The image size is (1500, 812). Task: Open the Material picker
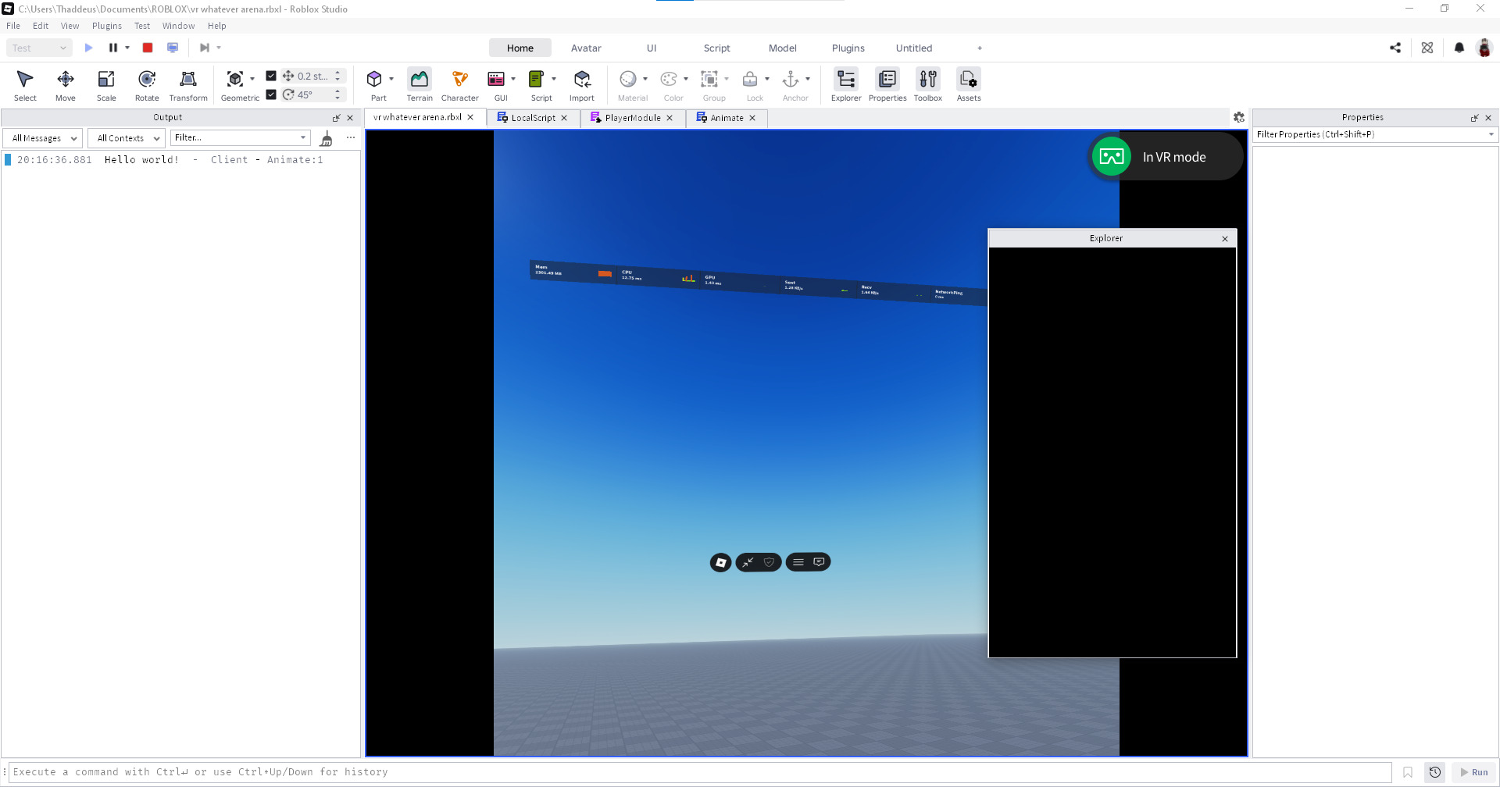[x=628, y=79]
